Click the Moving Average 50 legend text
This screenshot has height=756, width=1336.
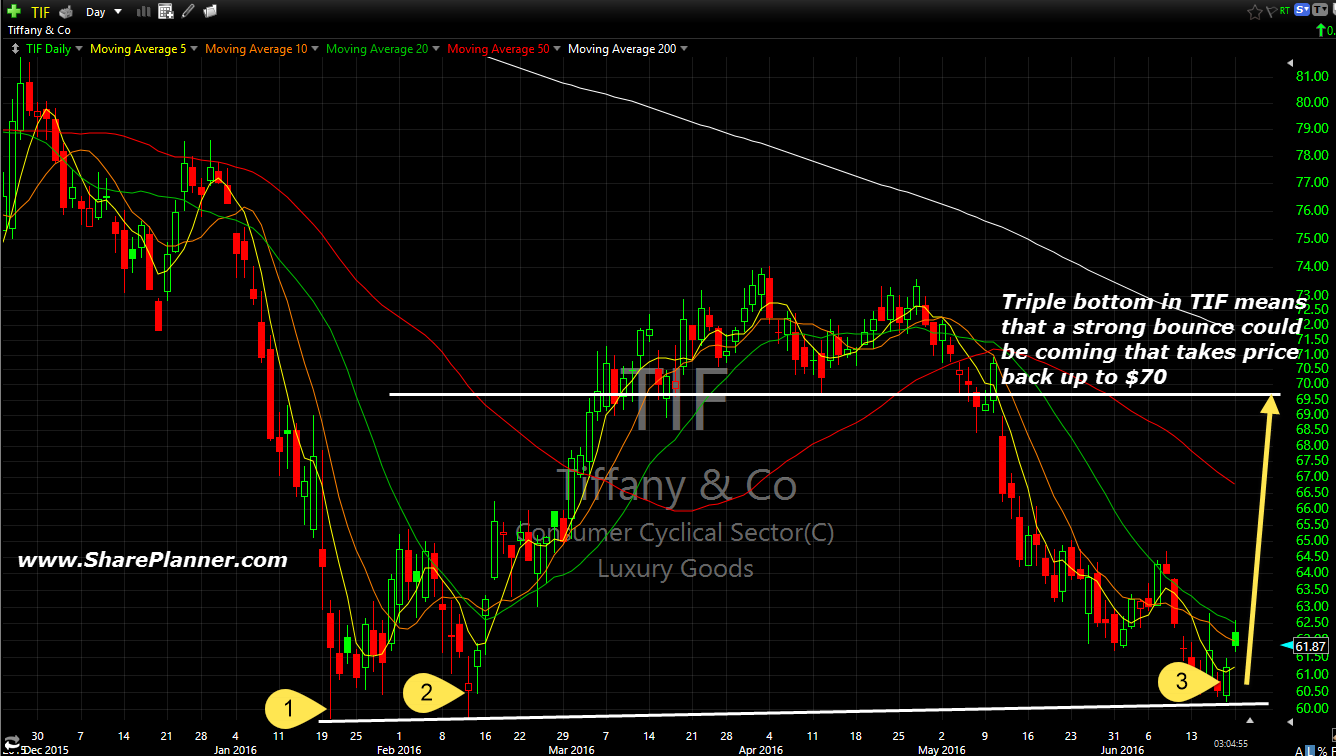(x=498, y=49)
